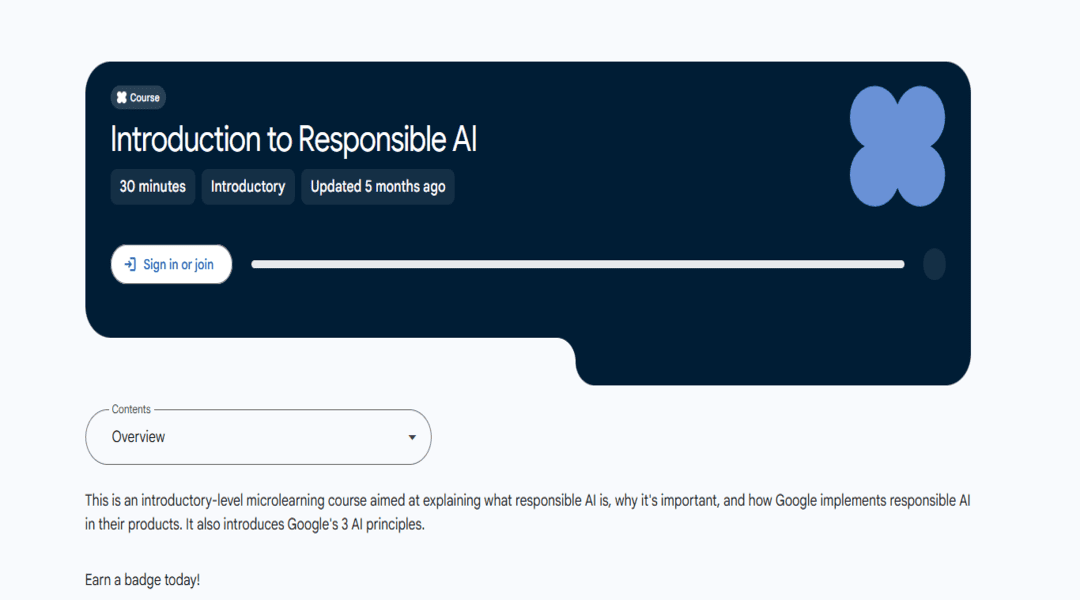Click the Contents dropdown arrow
Screen dimensions: 1080x600
click(x=412, y=438)
